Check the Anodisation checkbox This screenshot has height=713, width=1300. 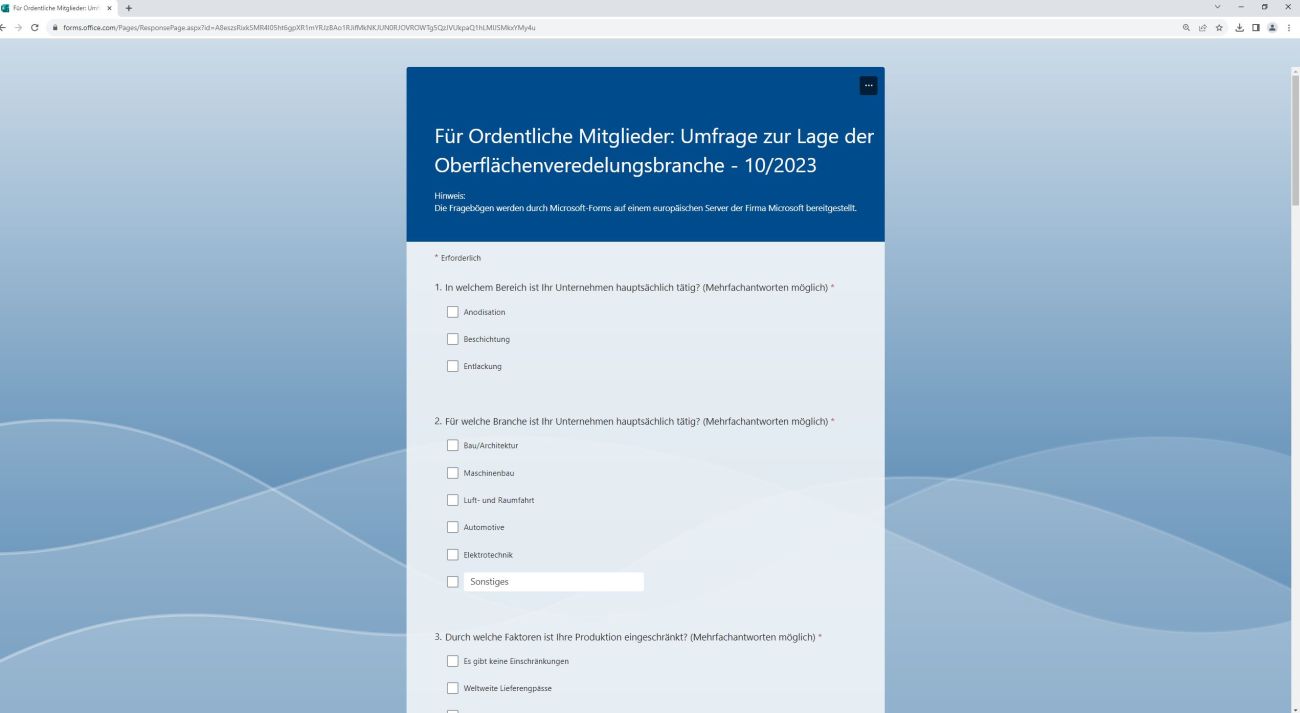pyautogui.click(x=452, y=312)
